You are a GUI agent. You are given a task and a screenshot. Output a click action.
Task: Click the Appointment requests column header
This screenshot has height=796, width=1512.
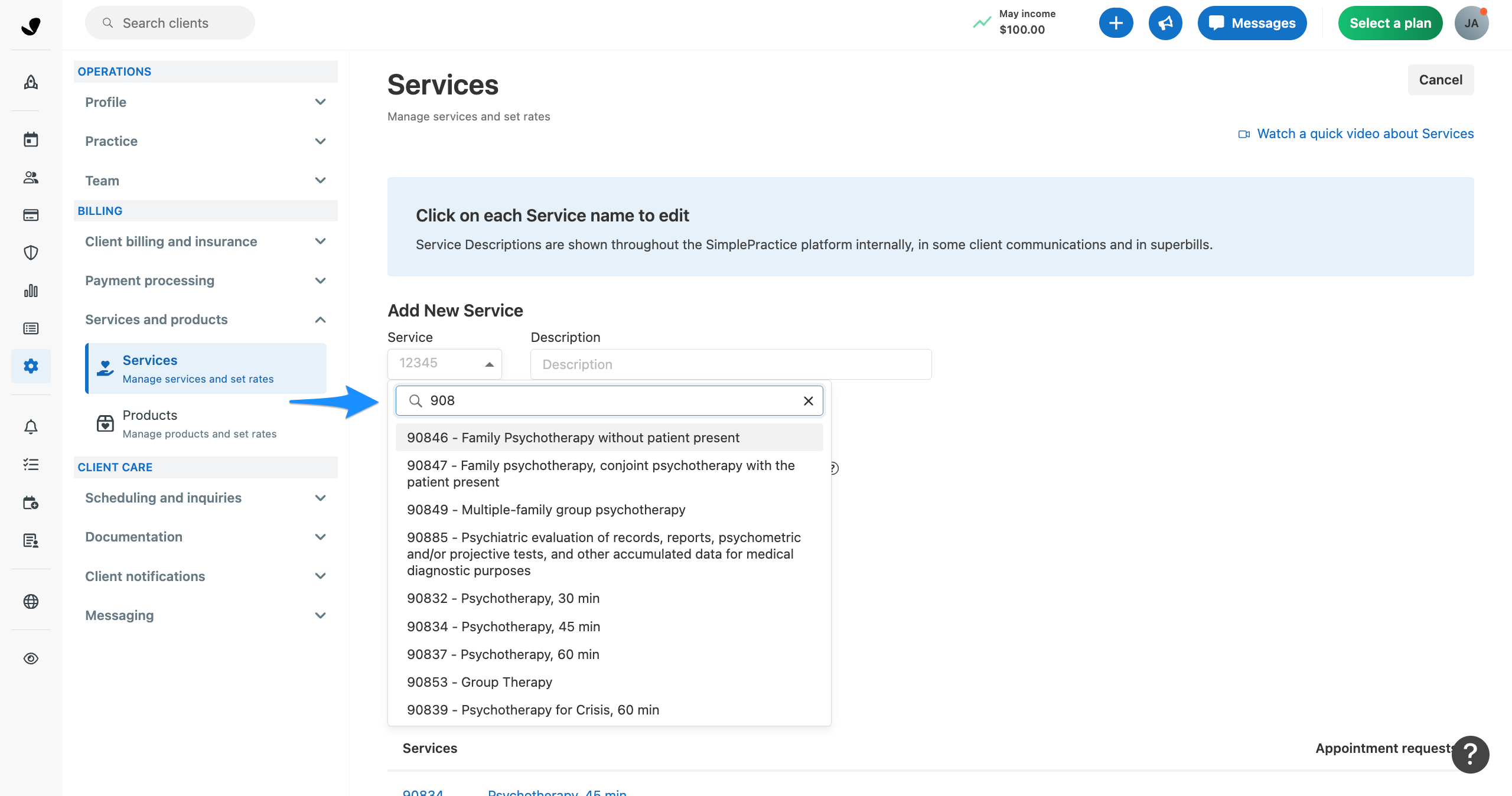tap(1385, 748)
